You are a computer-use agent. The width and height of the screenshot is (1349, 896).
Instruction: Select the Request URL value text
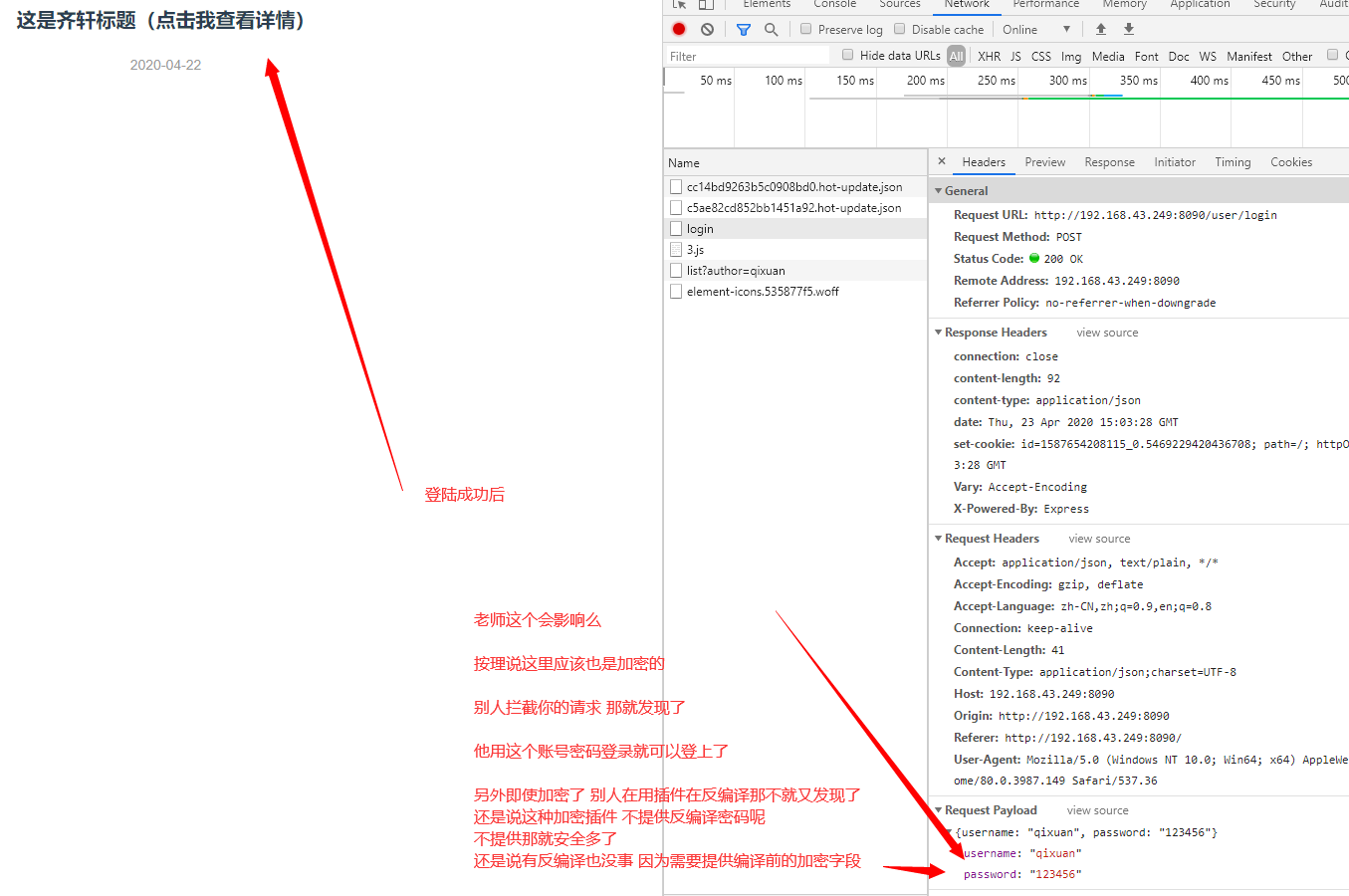1155,215
